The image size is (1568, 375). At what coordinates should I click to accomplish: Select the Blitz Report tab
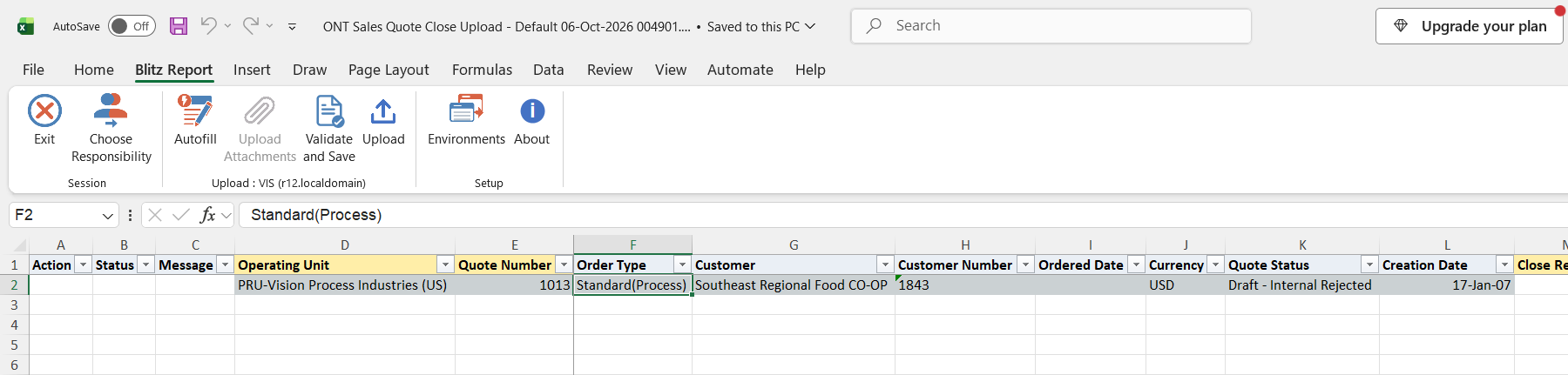[173, 70]
